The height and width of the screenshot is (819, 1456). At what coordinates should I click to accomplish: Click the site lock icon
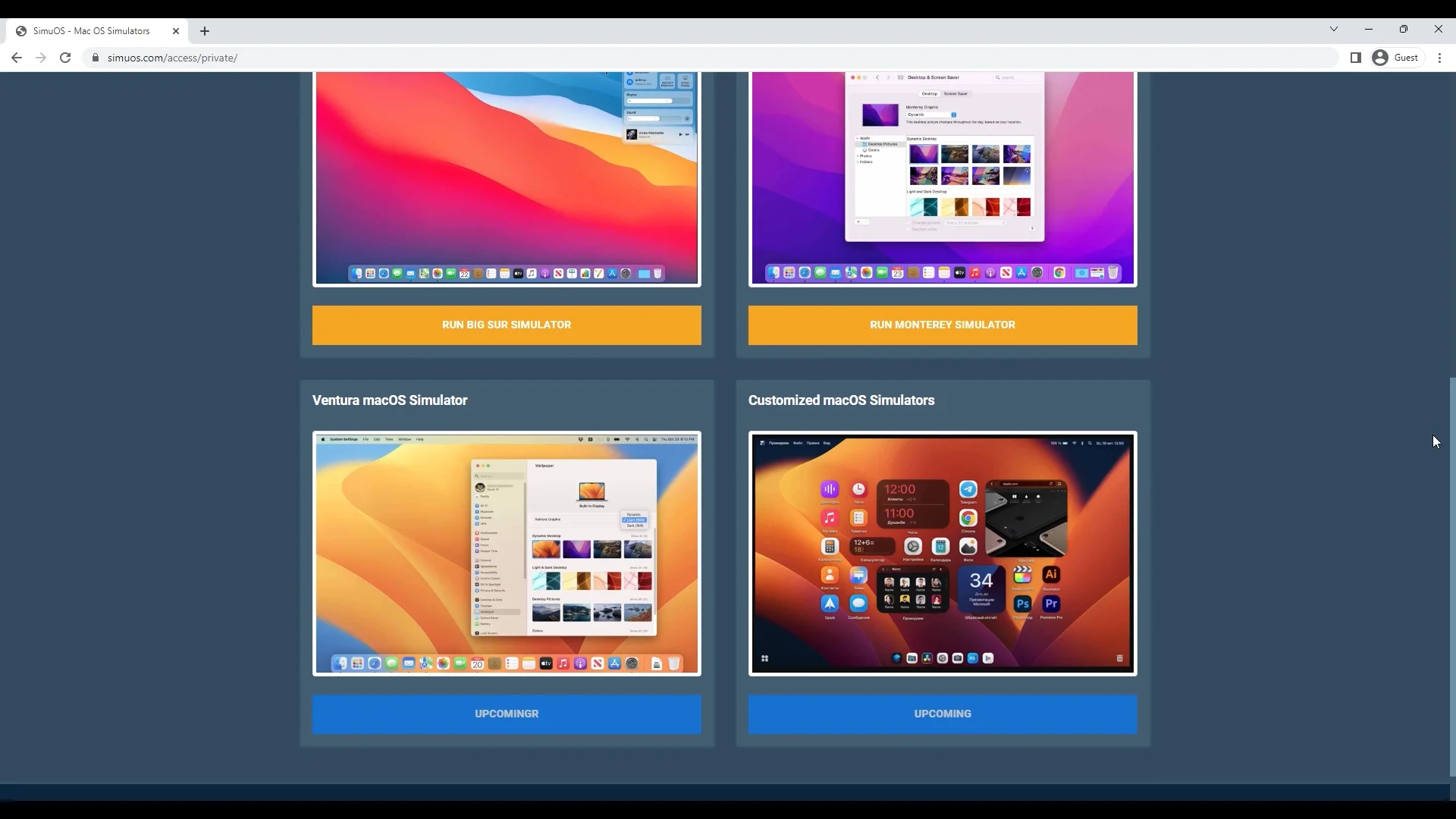[x=96, y=58]
